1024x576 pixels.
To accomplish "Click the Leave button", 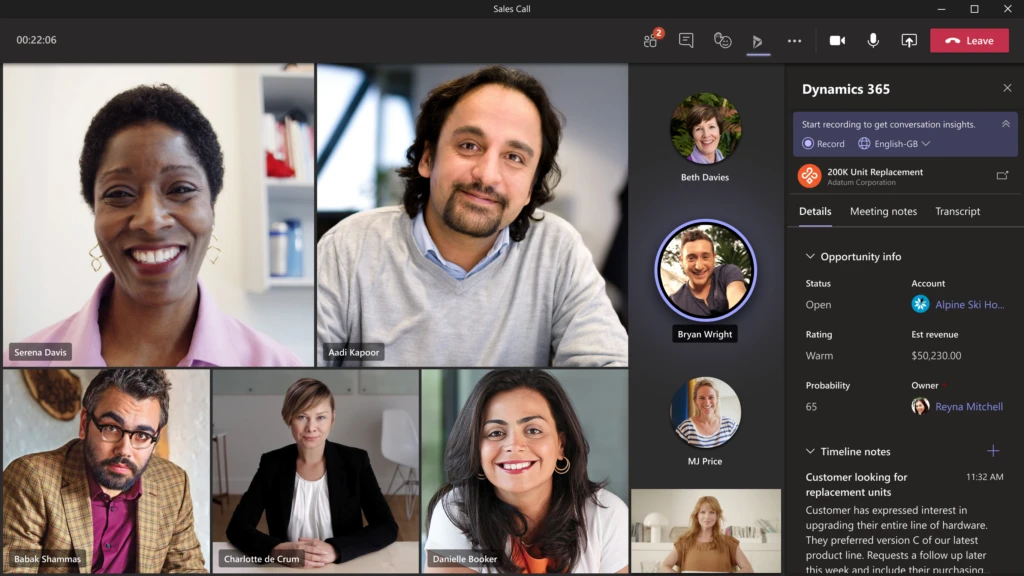I will coord(969,40).
